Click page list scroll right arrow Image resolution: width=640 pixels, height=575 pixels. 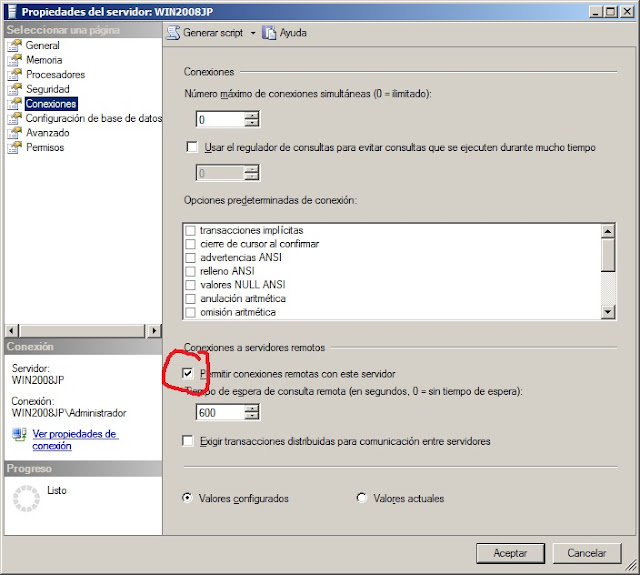point(154,331)
